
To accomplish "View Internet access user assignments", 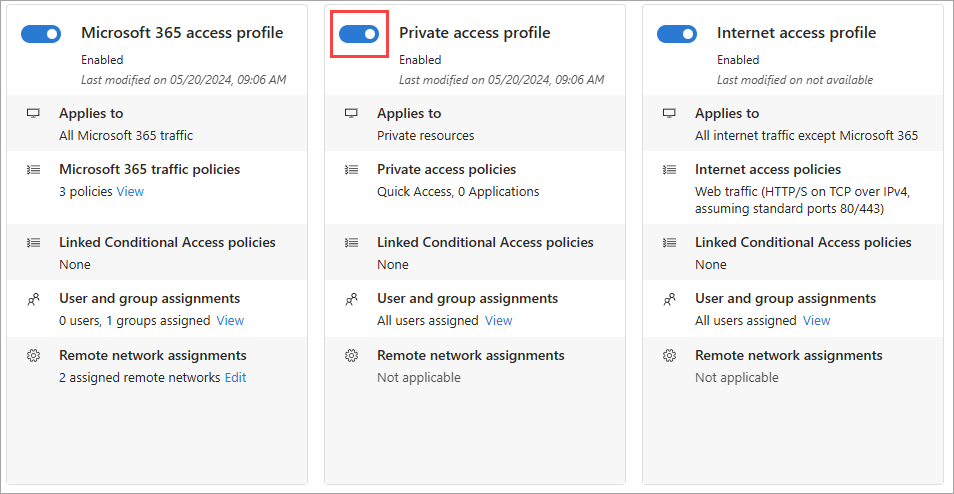I will click(x=816, y=321).
